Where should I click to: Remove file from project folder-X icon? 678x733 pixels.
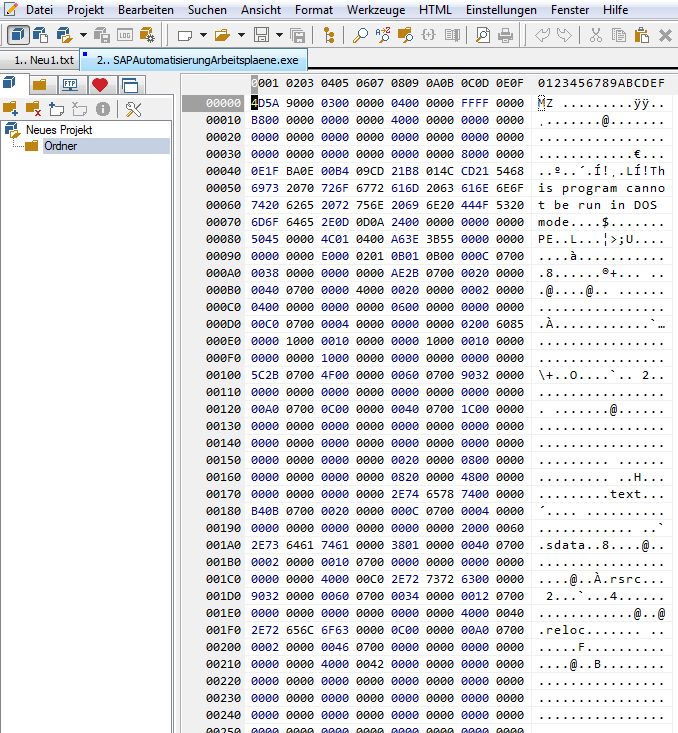pos(33,109)
